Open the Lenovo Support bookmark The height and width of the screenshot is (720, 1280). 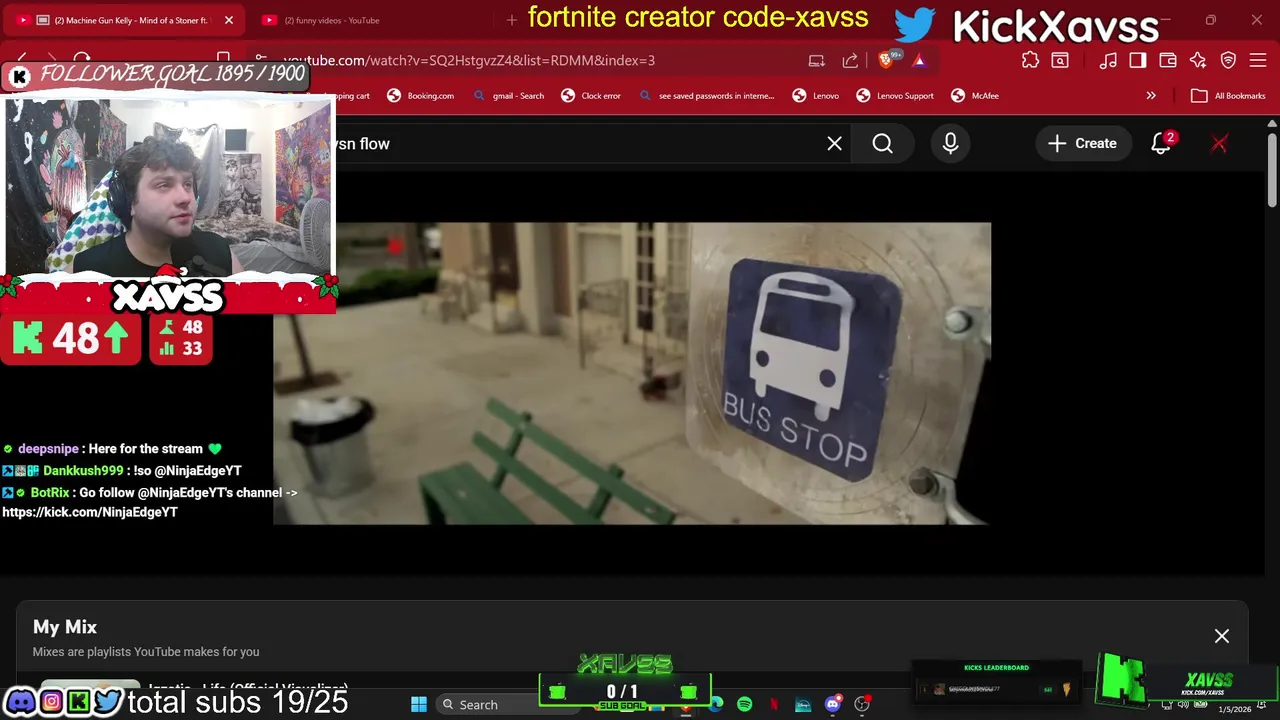coord(895,96)
